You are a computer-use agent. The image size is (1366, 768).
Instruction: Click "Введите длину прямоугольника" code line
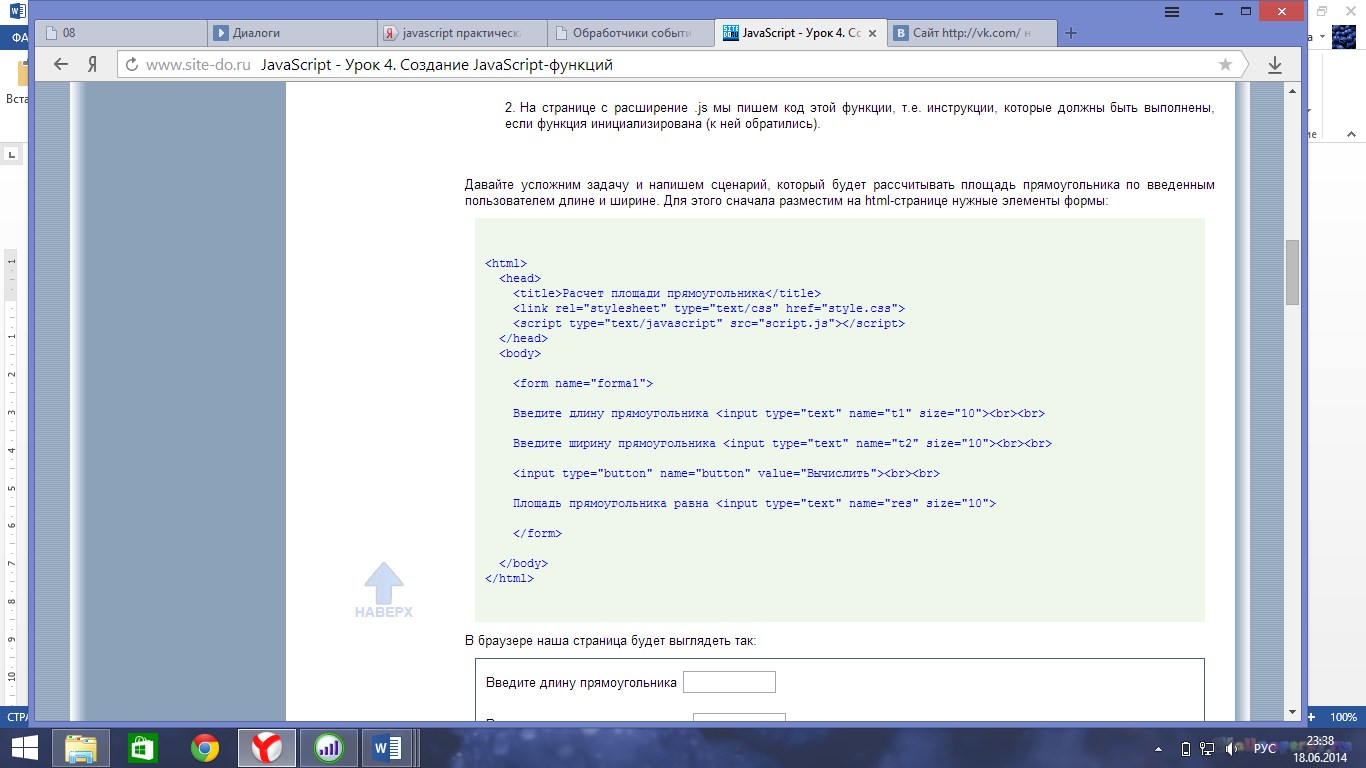point(780,414)
